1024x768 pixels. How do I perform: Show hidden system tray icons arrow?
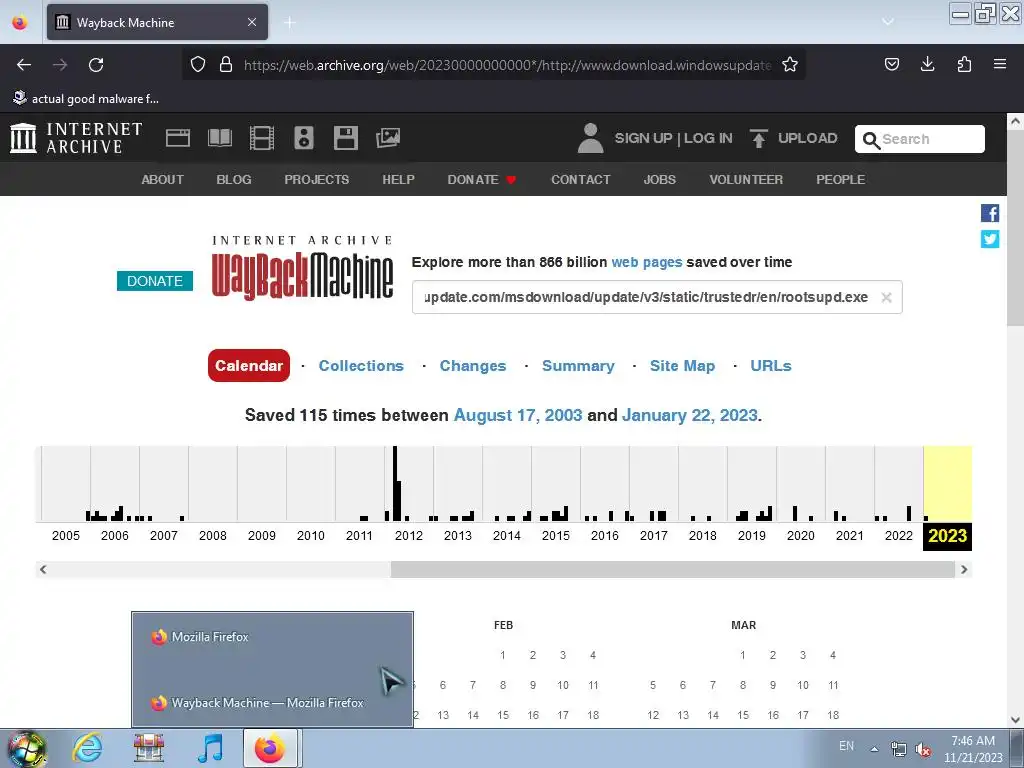click(874, 748)
